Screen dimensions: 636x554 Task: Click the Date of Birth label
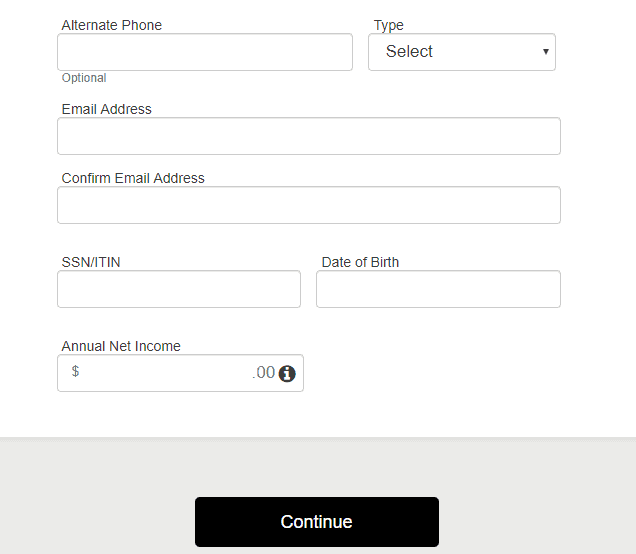click(x=360, y=262)
